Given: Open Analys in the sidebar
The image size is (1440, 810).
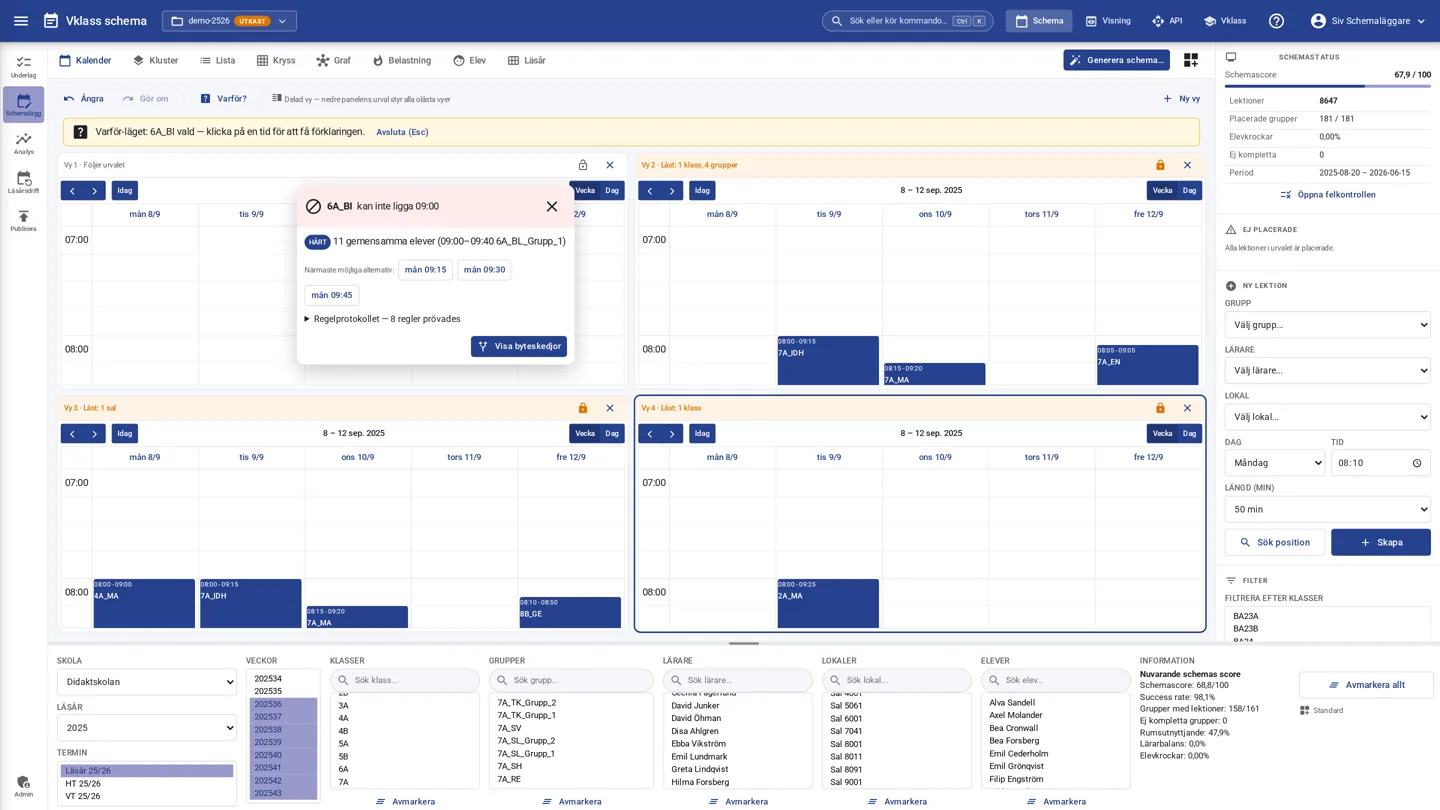Looking at the screenshot, I should (x=23, y=143).
